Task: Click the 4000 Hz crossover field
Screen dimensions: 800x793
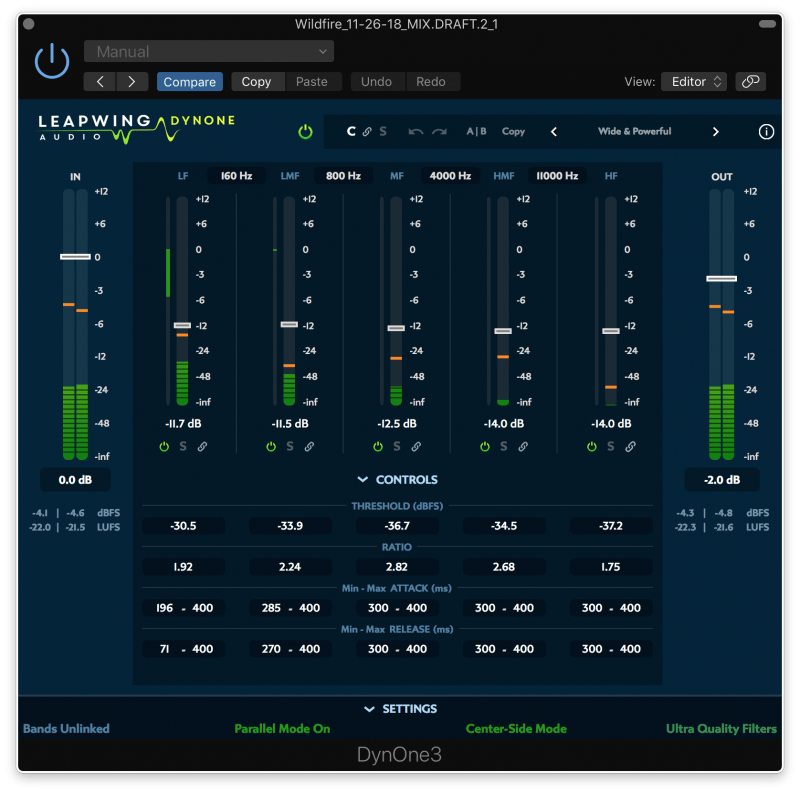Action: point(450,176)
